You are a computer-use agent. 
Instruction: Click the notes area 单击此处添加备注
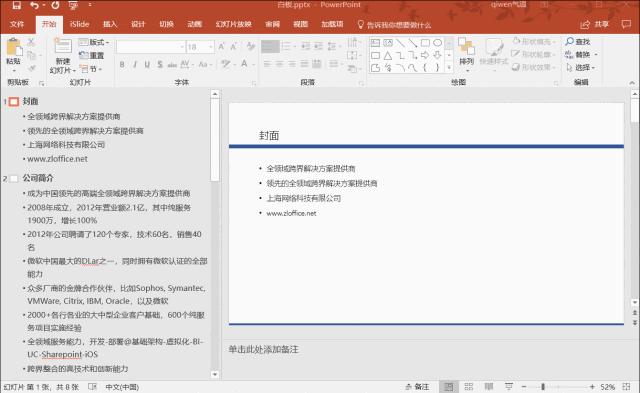[x=263, y=349]
